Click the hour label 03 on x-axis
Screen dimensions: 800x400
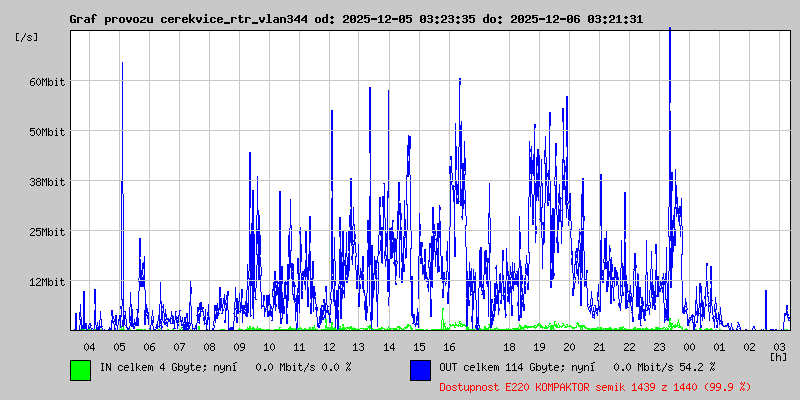[x=780, y=347]
